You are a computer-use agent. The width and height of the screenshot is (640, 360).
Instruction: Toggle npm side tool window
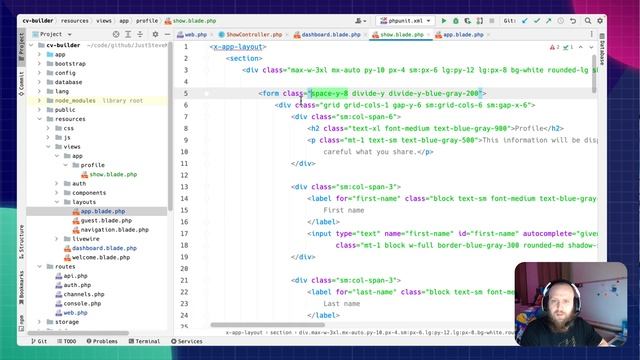pyautogui.click(x=22, y=322)
